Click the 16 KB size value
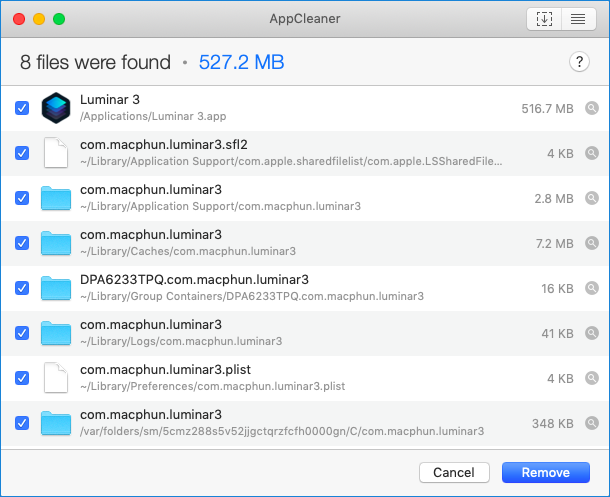The width and height of the screenshot is (610, 497). (x=557, y=289)
